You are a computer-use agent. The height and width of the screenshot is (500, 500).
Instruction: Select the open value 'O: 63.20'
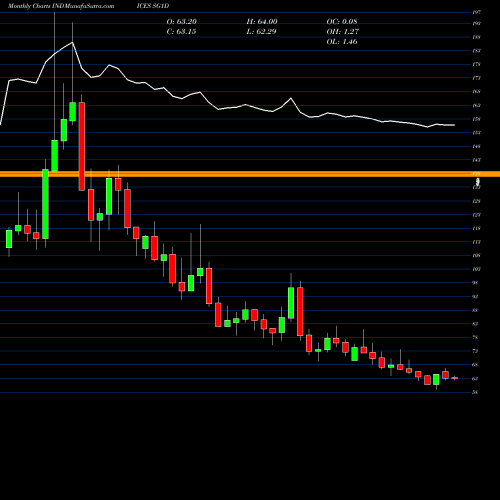pos(182,21)
